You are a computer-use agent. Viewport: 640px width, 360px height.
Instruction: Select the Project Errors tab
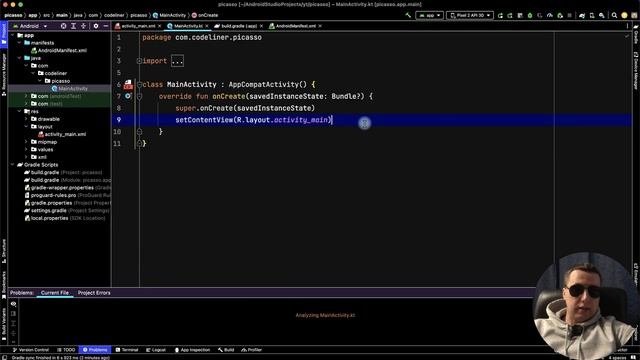tap(94, 293)
